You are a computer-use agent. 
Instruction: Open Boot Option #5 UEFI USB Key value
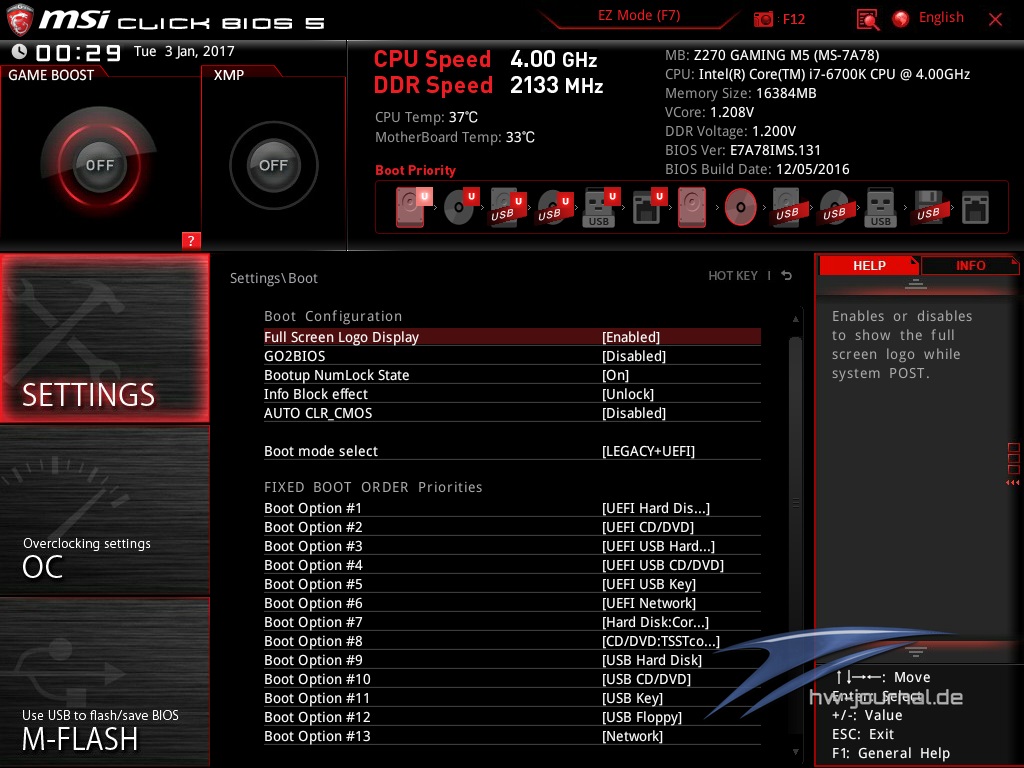[x=649, y=583]
